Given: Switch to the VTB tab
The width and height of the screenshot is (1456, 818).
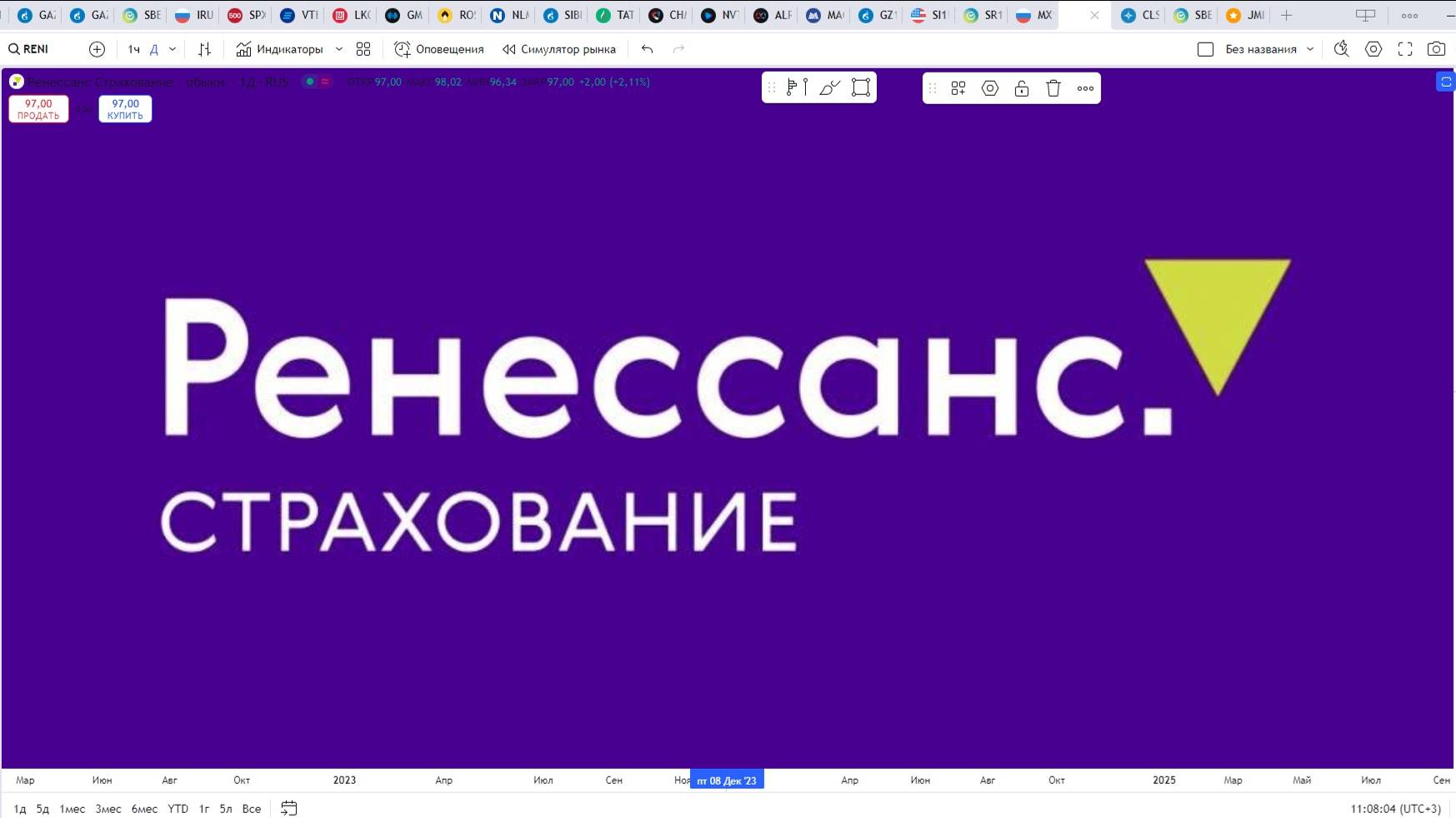Looking at the screenshot, I should [x=299, y=15].
